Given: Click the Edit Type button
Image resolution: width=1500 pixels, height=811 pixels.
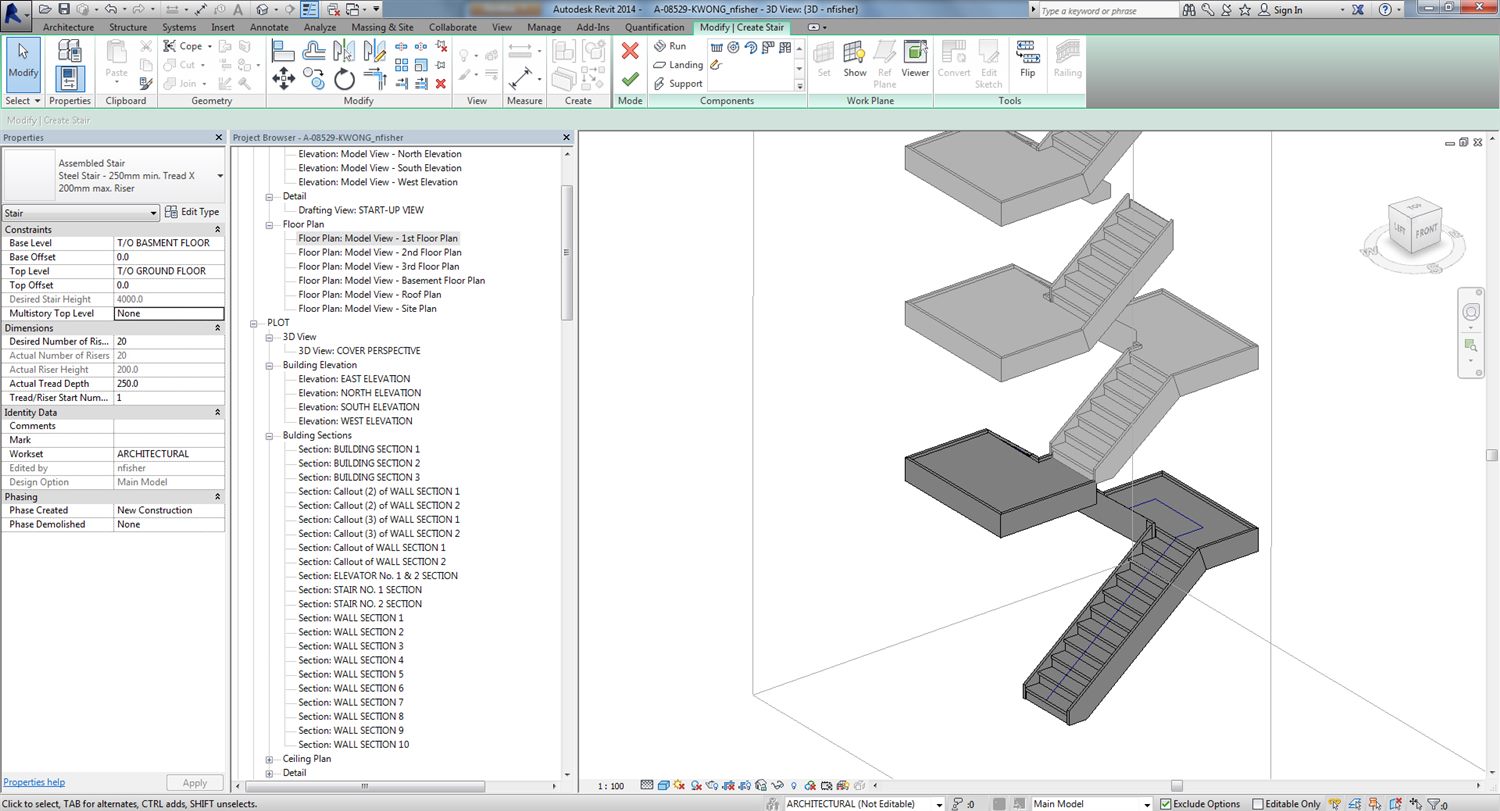Looking at the screenshot, I should click(x=192, y=212).
